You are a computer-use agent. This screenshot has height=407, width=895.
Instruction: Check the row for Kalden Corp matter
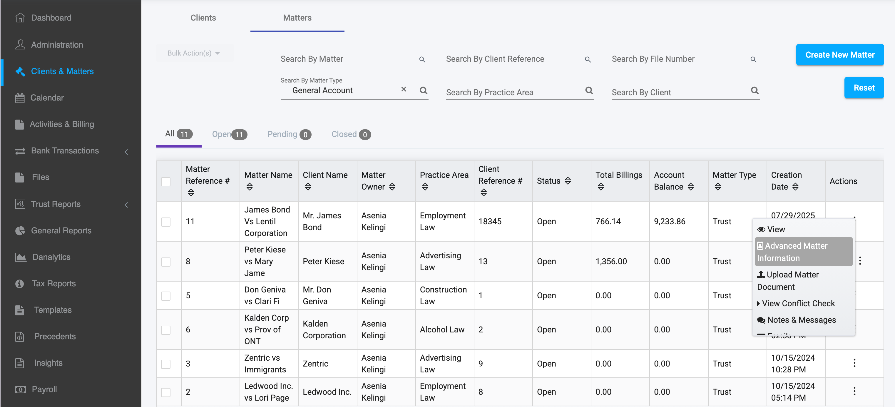click(166, 329)
